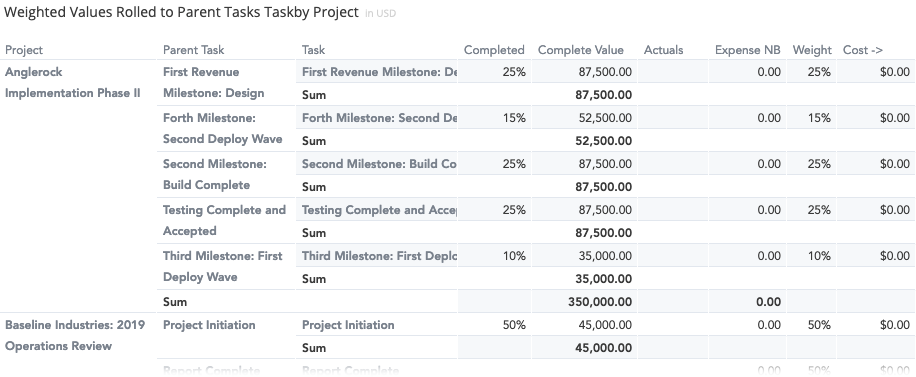Click 25% weight for Testing Complete row
Screen dimensions: 916x377
[x=819, y=210]
